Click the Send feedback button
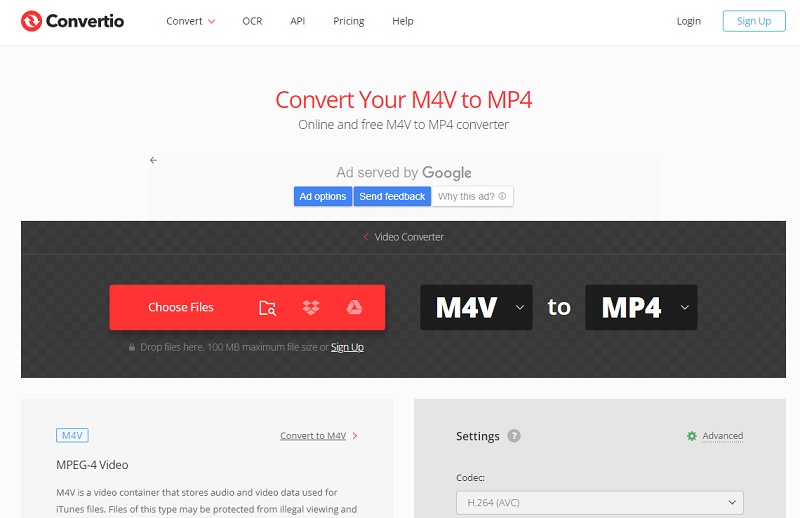This screenshot has width=800, height=518. point(392,196)
